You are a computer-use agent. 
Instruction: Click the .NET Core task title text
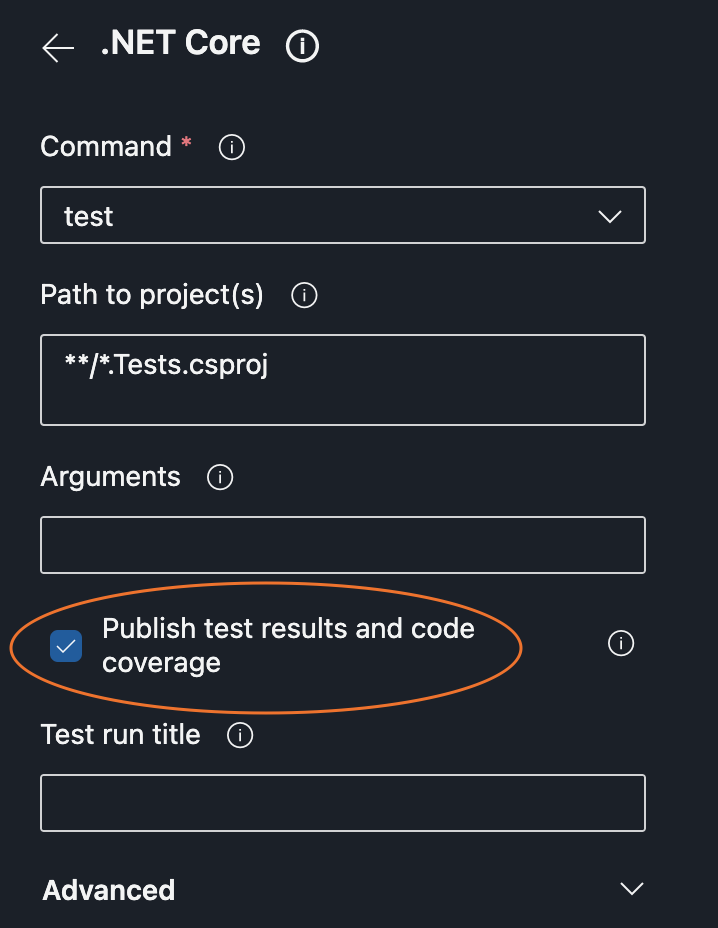180,43
